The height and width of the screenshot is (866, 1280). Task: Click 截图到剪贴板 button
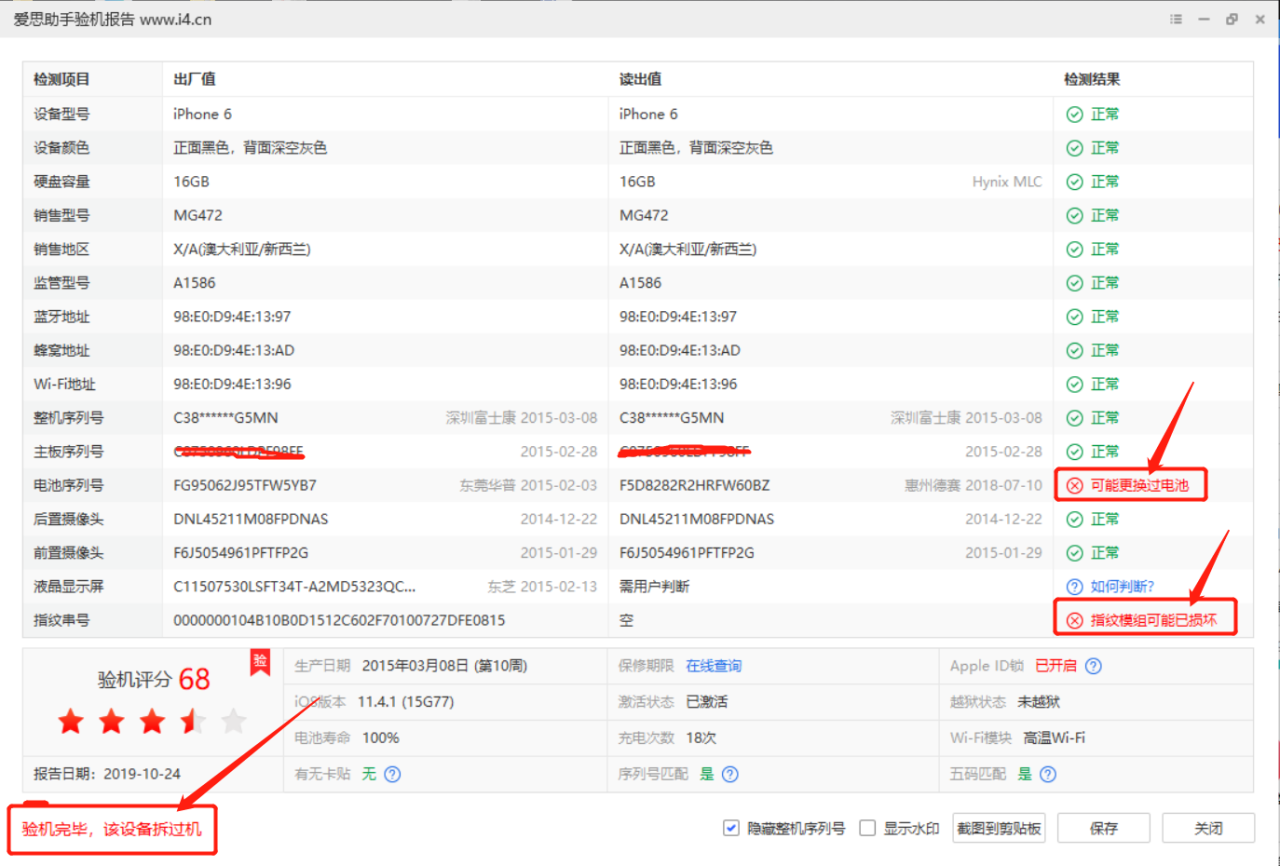pyautogui.click(x=999, y=828)
